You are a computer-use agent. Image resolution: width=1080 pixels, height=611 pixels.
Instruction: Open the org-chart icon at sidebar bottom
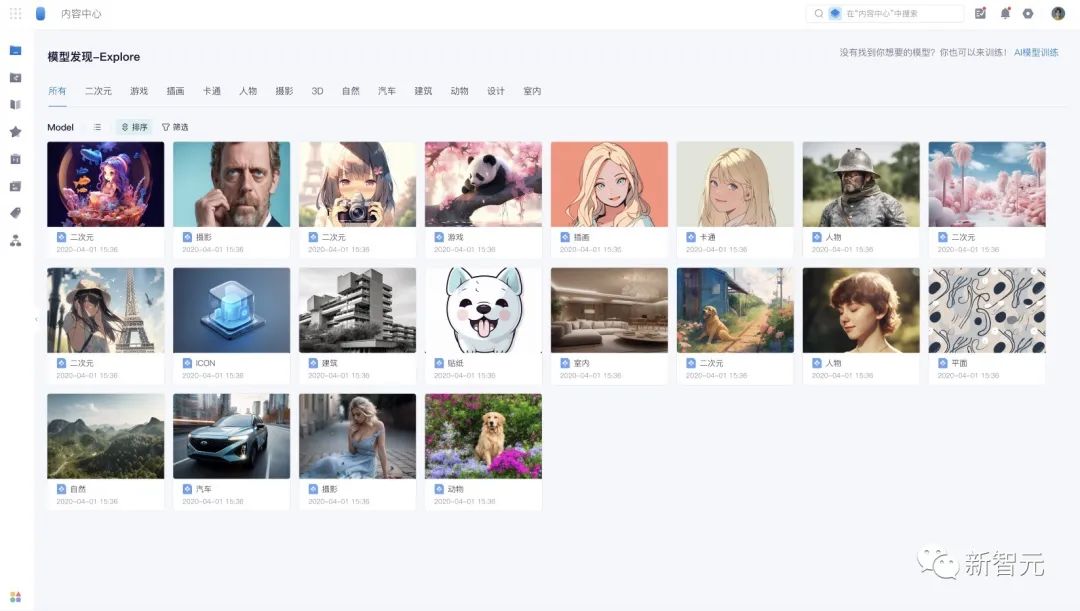pos(14,239)
